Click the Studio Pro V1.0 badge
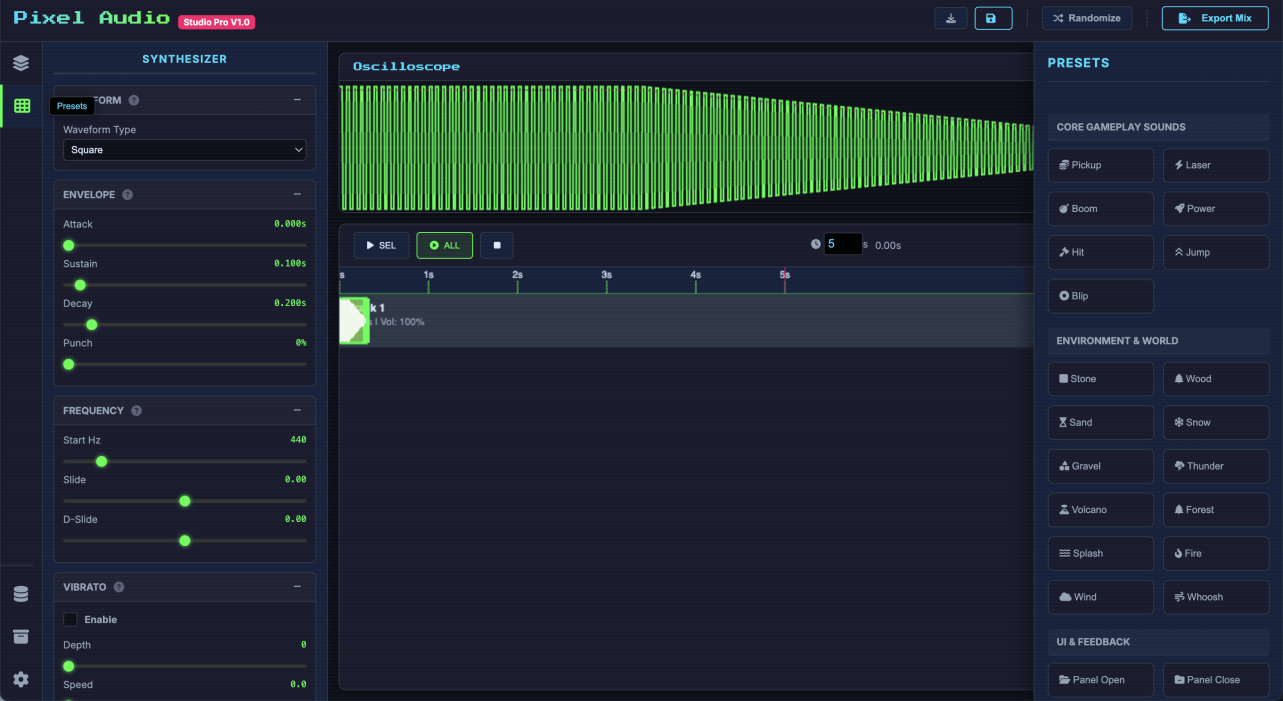 [x=217, y=22]
